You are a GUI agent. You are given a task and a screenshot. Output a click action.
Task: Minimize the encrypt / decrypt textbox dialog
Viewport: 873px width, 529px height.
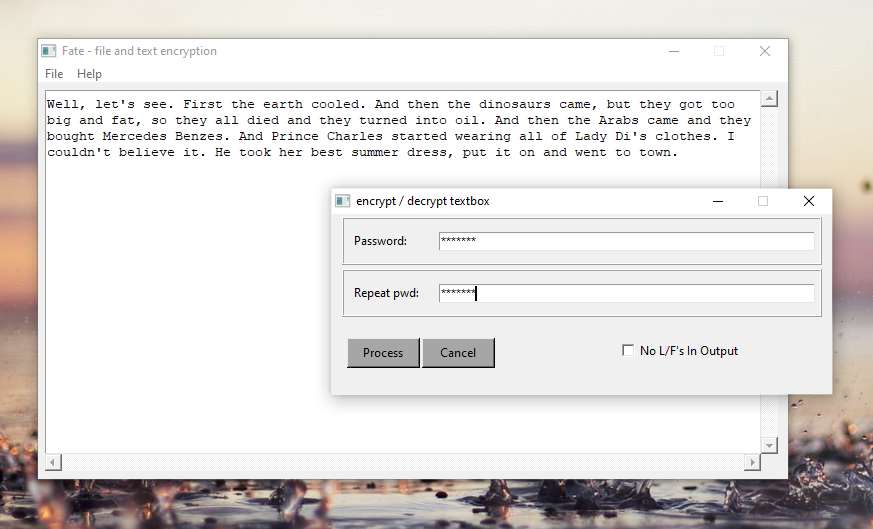[718, 201]
